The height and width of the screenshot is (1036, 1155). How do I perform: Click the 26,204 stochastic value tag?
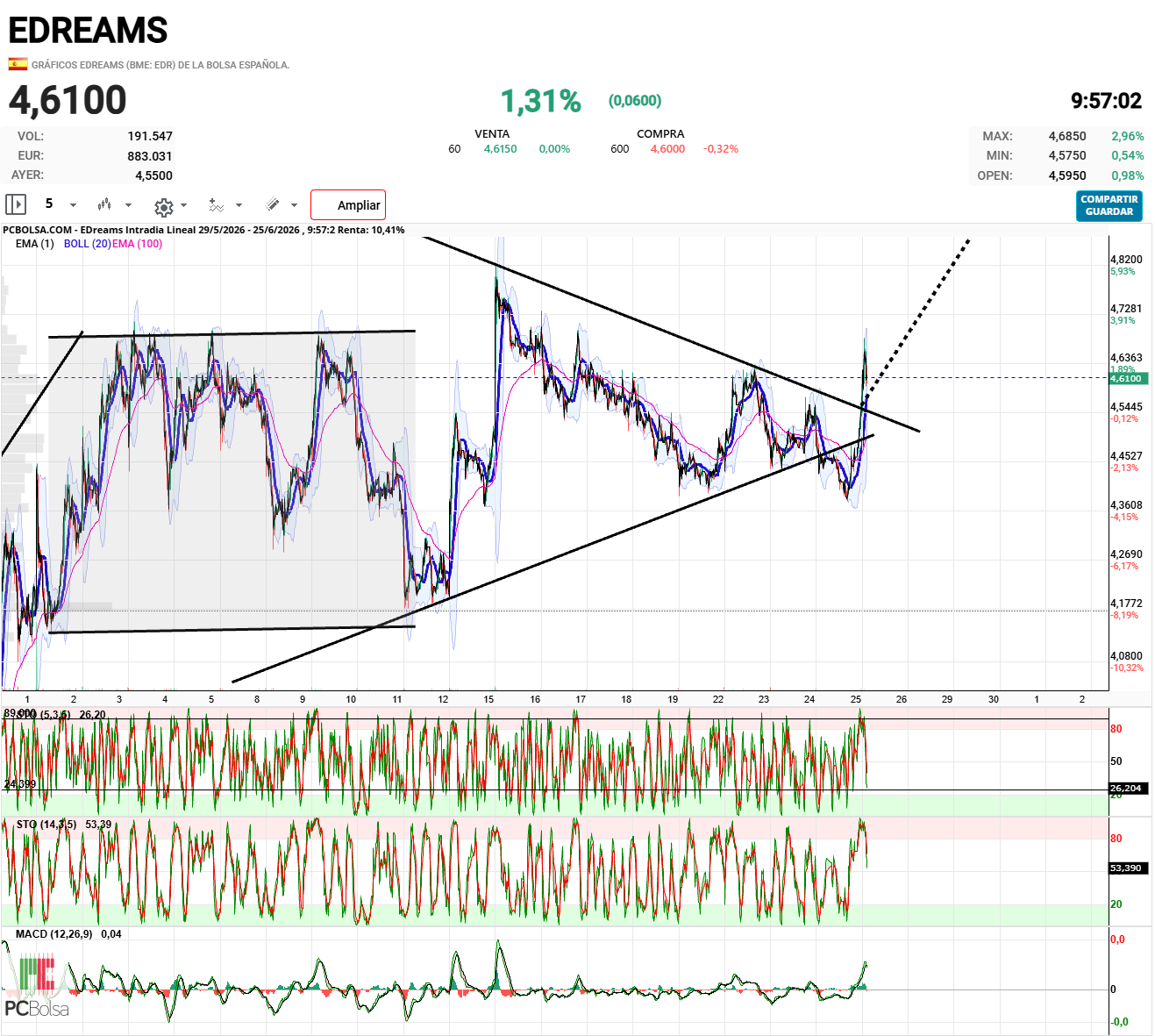[1126, 788]
